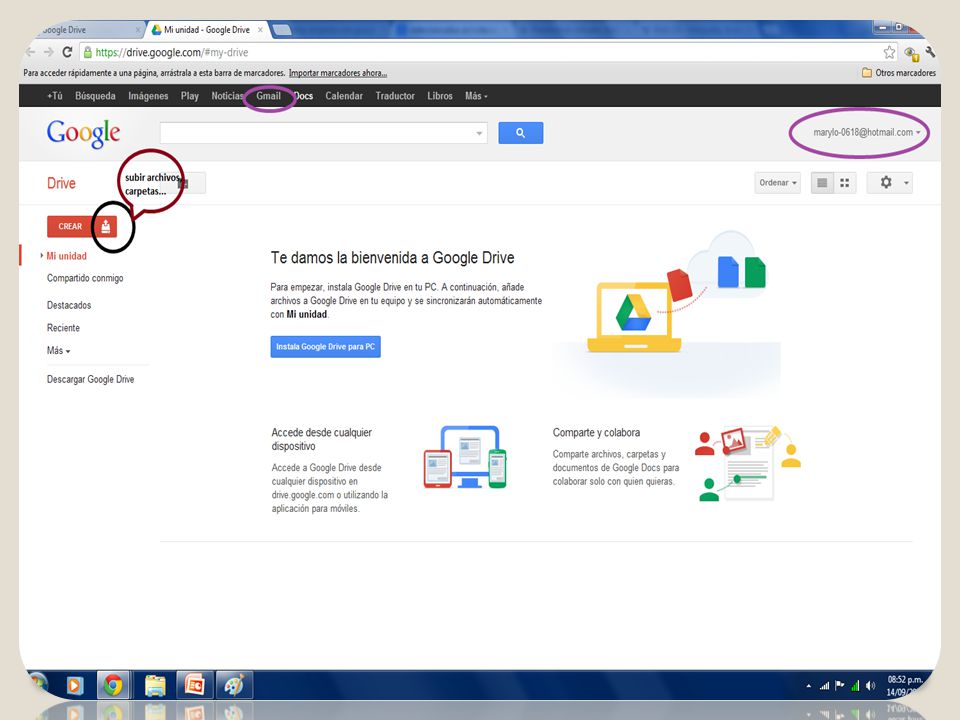Click the browser back arrow
The height and width of the screenshot is (720, 960).
click(30, 52)
